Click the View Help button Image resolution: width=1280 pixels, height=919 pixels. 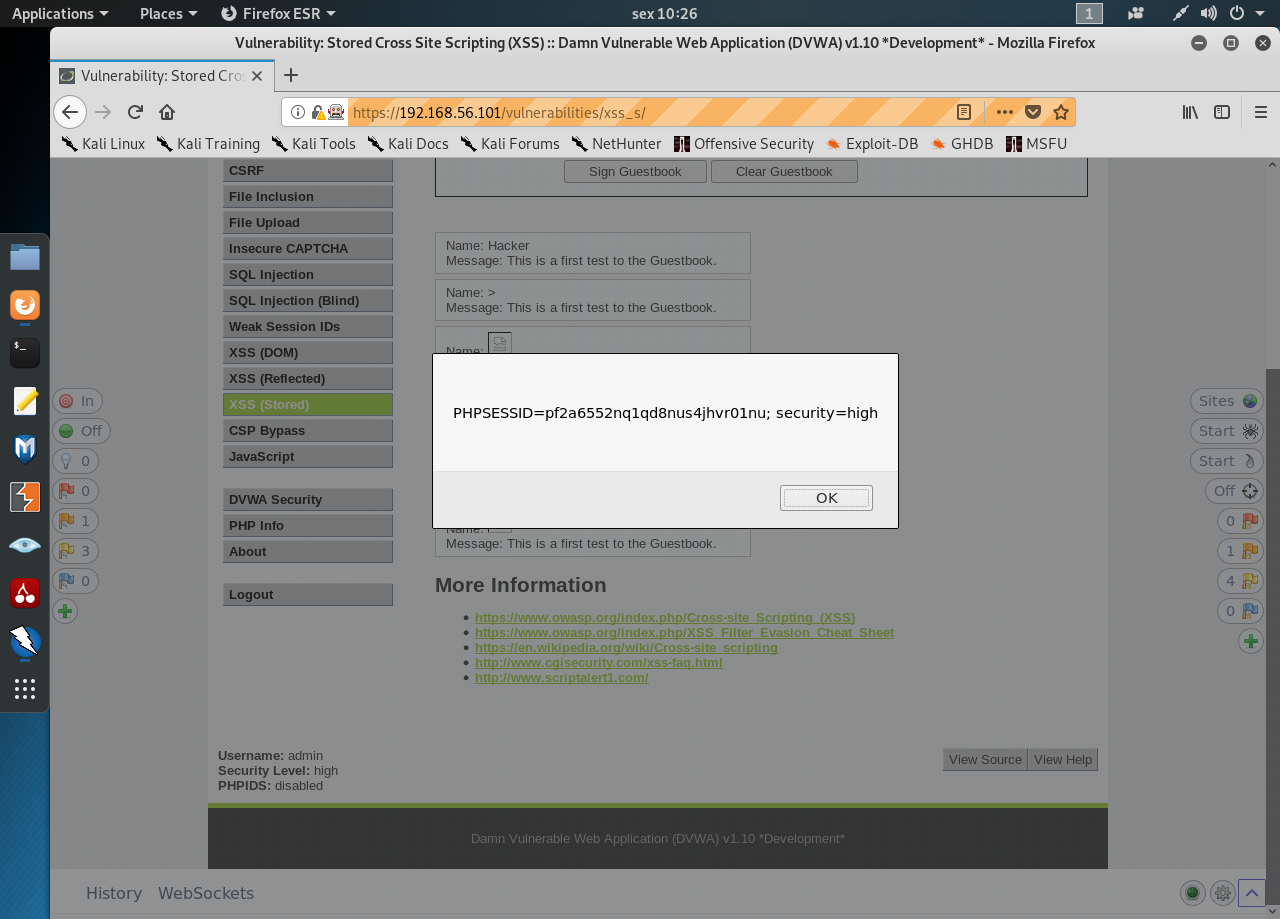tap(1063, 760)
